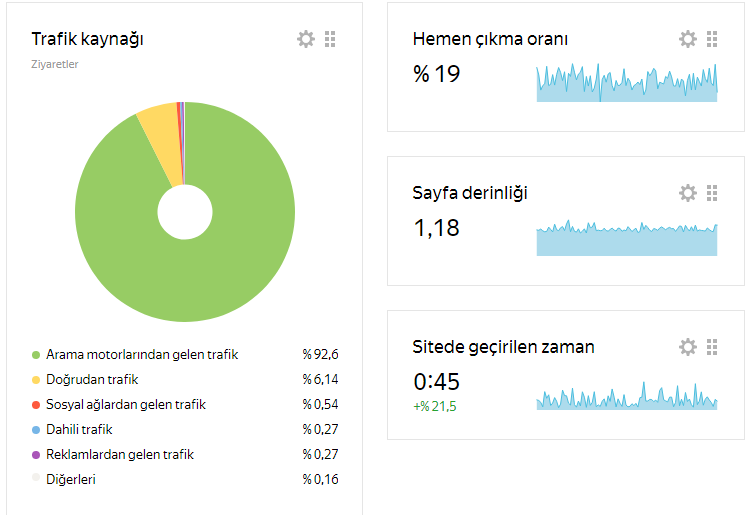Click the blue legend dot for Dahili trafik
Viewport: 746px width, 515px height.
(36, 430)
